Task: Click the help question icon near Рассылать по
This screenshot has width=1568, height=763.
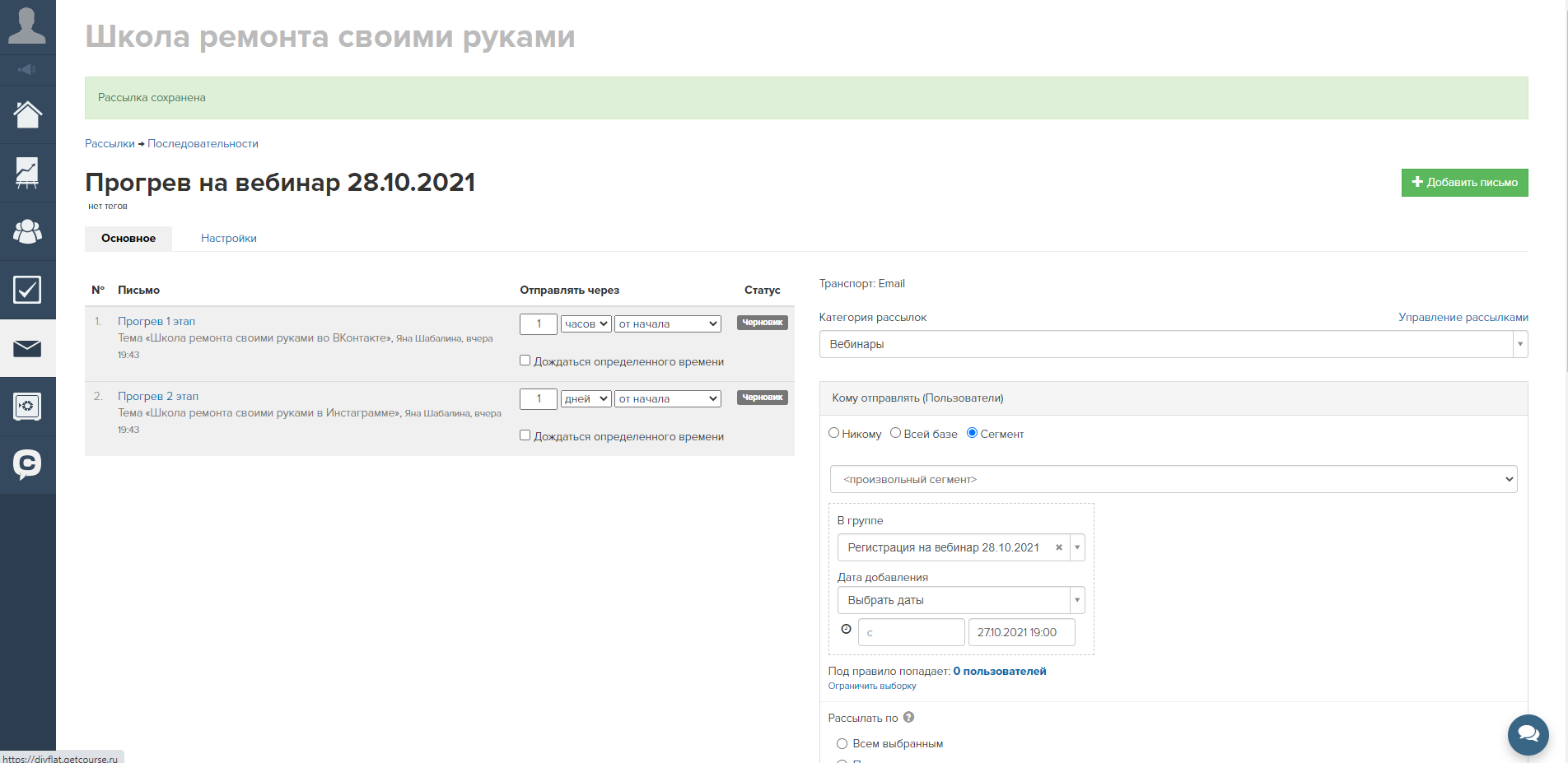Action: click(x=908, y=717)
